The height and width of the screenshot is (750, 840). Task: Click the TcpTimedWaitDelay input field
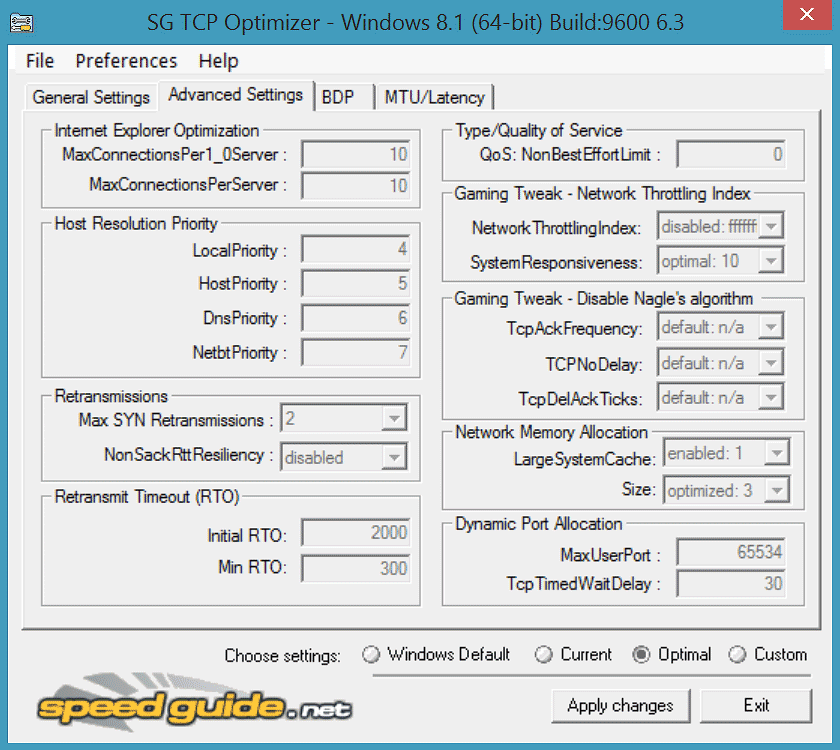pos(731,583)
